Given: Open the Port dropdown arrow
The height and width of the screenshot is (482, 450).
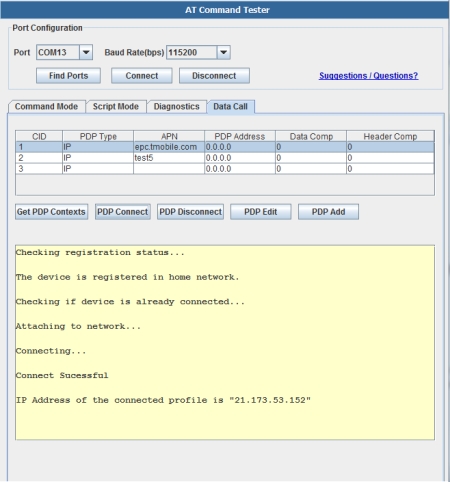Looking at the screenshot, I should coord(86,52).
